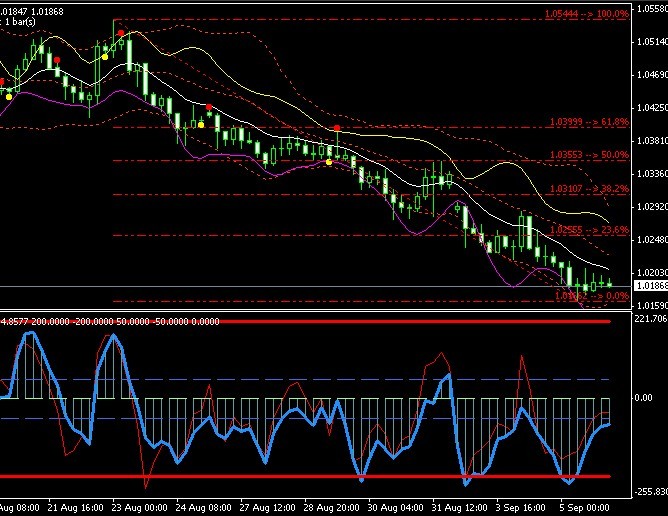Click the 1.0514 price axis label
Screen dimensions: 668x516
652,42
